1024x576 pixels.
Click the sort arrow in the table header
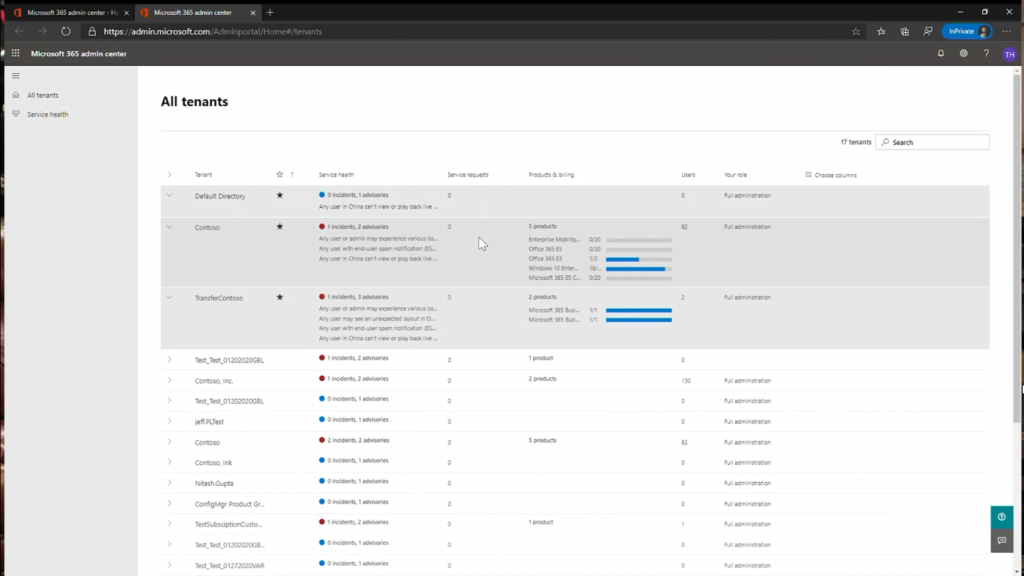(292, 174)
